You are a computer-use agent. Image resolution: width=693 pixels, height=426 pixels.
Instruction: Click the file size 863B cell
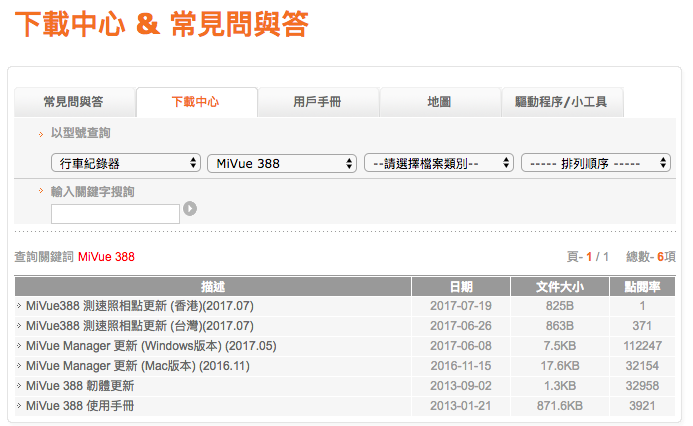(560, 326)
